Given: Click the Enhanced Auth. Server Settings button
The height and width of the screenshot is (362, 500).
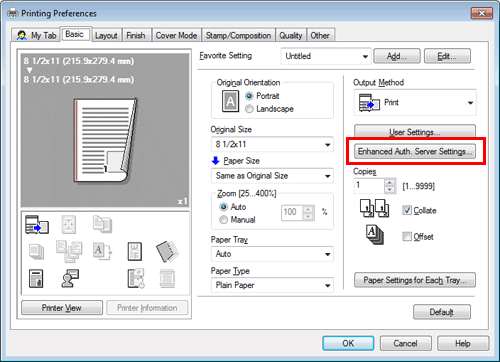Looking at the screenshot, I should (415, 152).
